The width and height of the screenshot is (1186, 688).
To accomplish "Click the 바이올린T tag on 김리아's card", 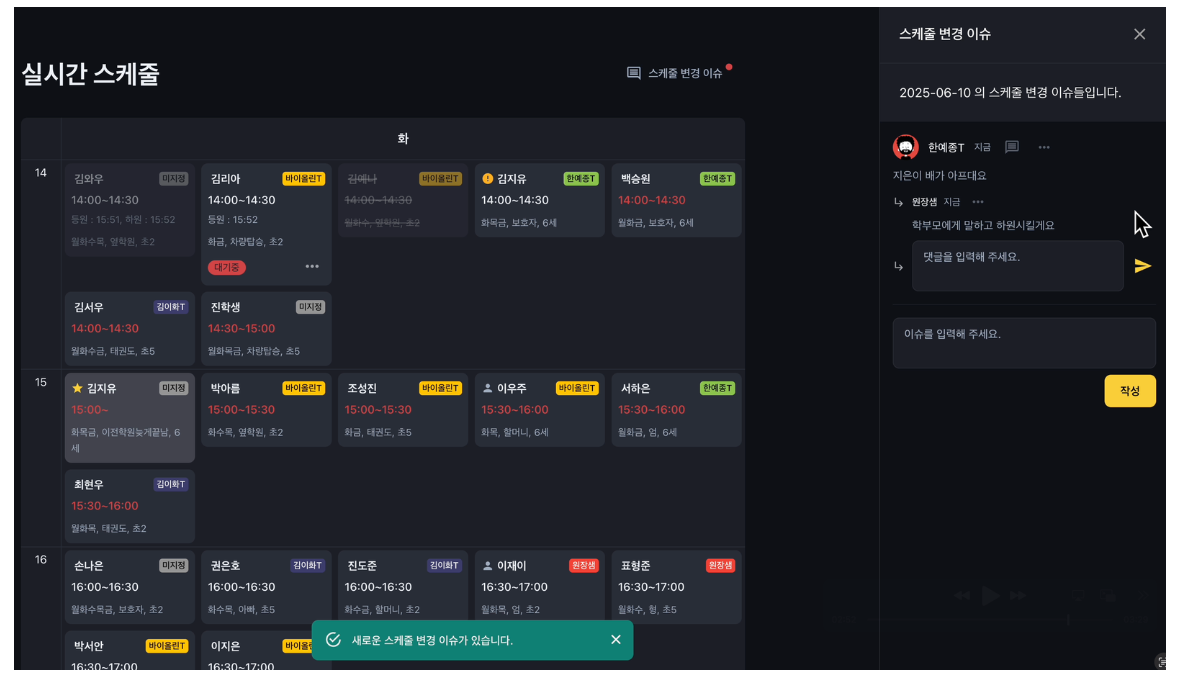I will tap(303, 178).
